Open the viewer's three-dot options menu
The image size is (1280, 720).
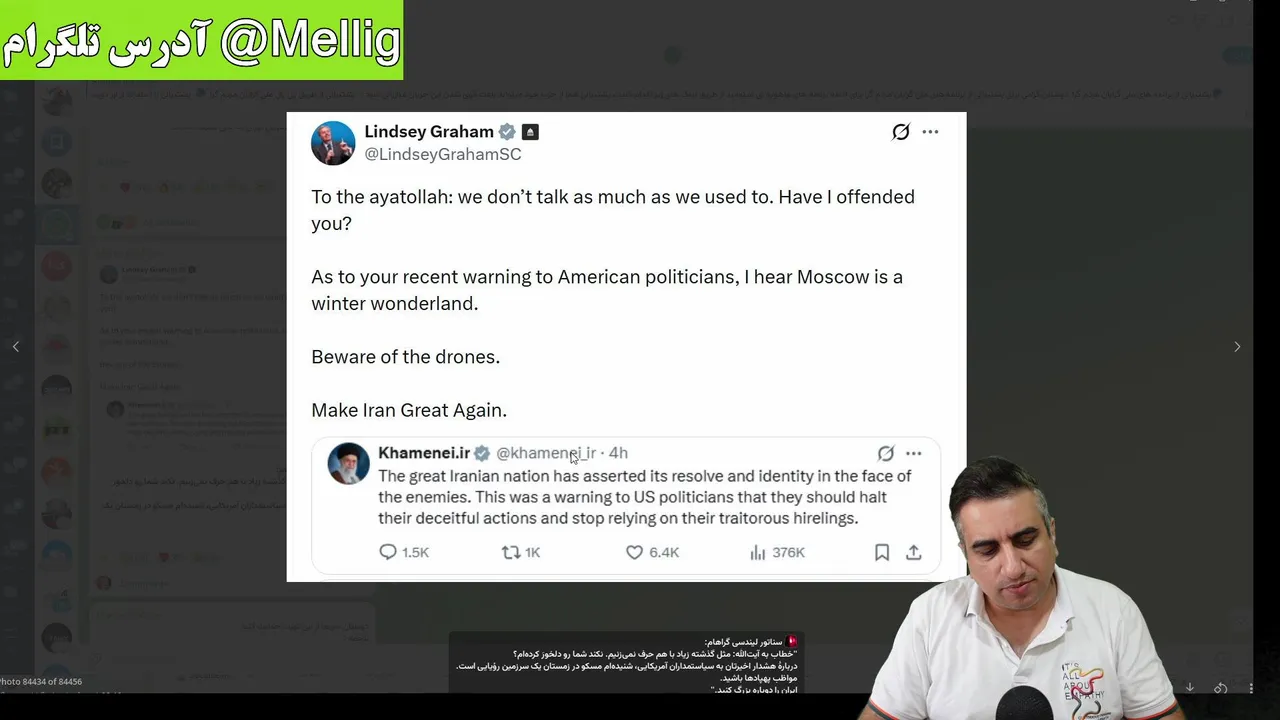[x=1250, y=688]
